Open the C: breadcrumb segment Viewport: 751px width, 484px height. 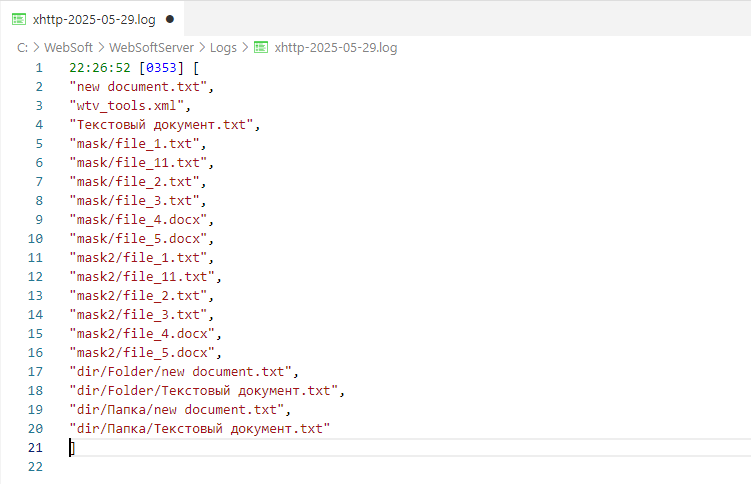coord(22,47)
